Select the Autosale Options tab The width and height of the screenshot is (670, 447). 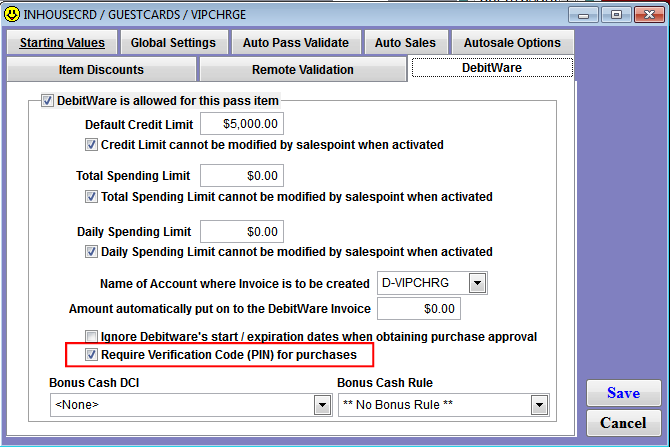[512, 42]
